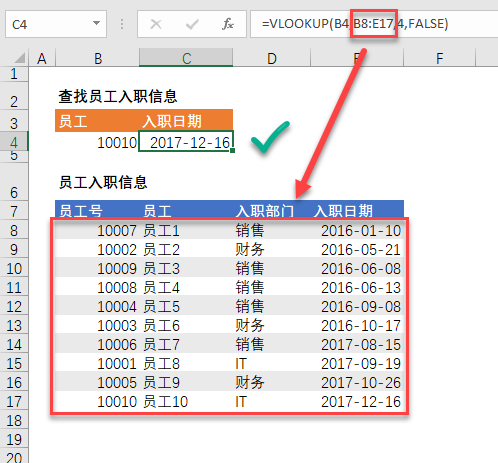The height and width of the screenshot is (463, 498).
Task: Select the date 2016-09-08 cell
Action: (357, 306)
